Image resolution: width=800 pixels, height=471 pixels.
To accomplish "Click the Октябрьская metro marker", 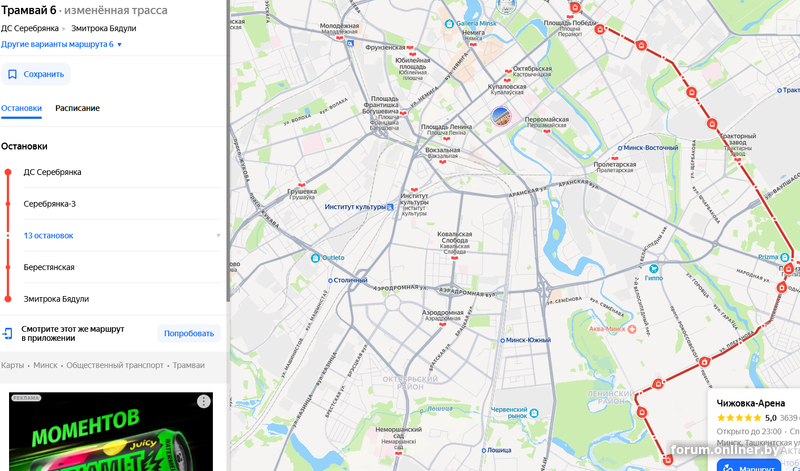I will tap(508, 71).
